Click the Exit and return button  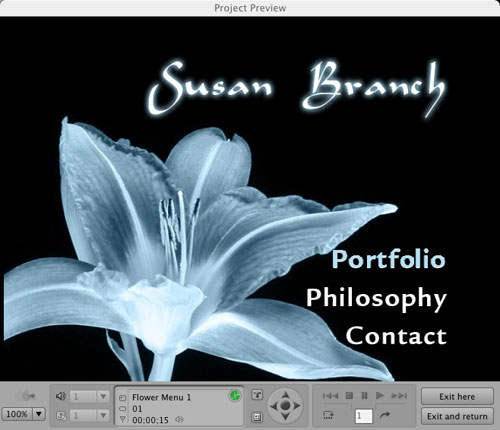pyautogui.click(x=457, y=416)
